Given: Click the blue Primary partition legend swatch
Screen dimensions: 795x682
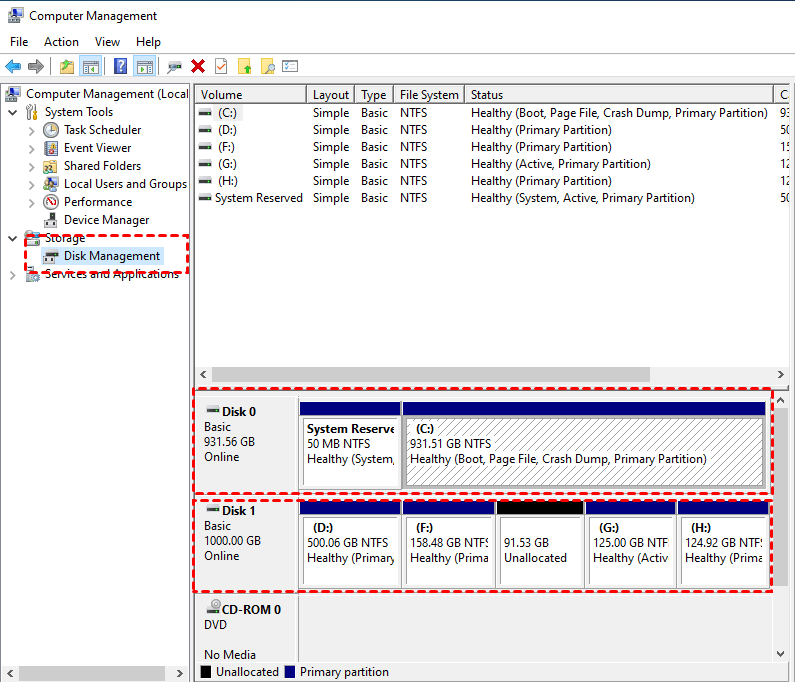Looking at the screenshot, I should (290, 672).
